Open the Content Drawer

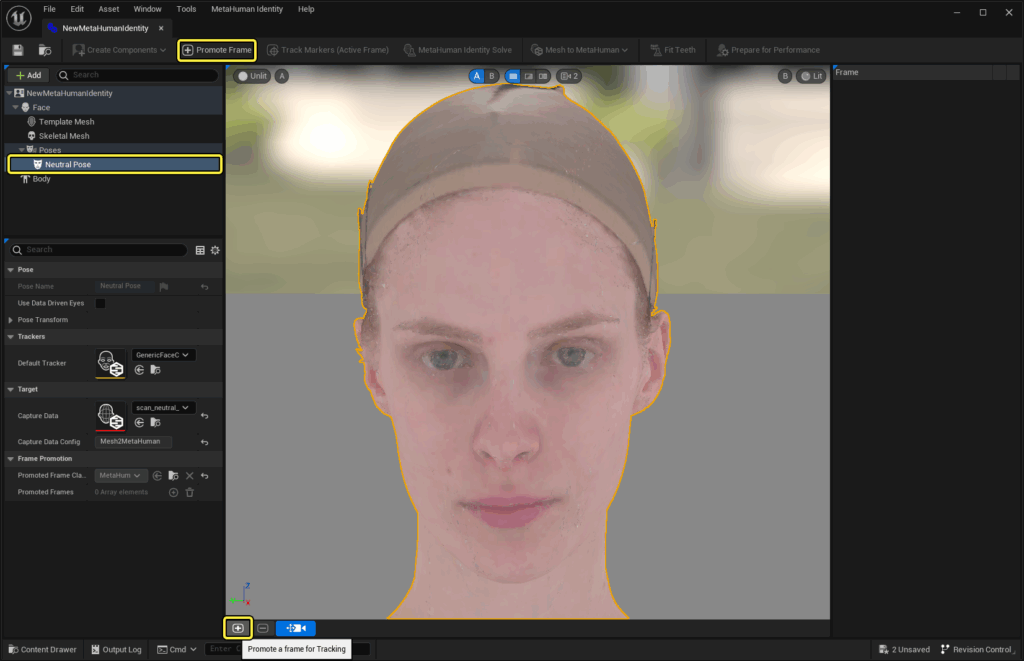[41, 649]
